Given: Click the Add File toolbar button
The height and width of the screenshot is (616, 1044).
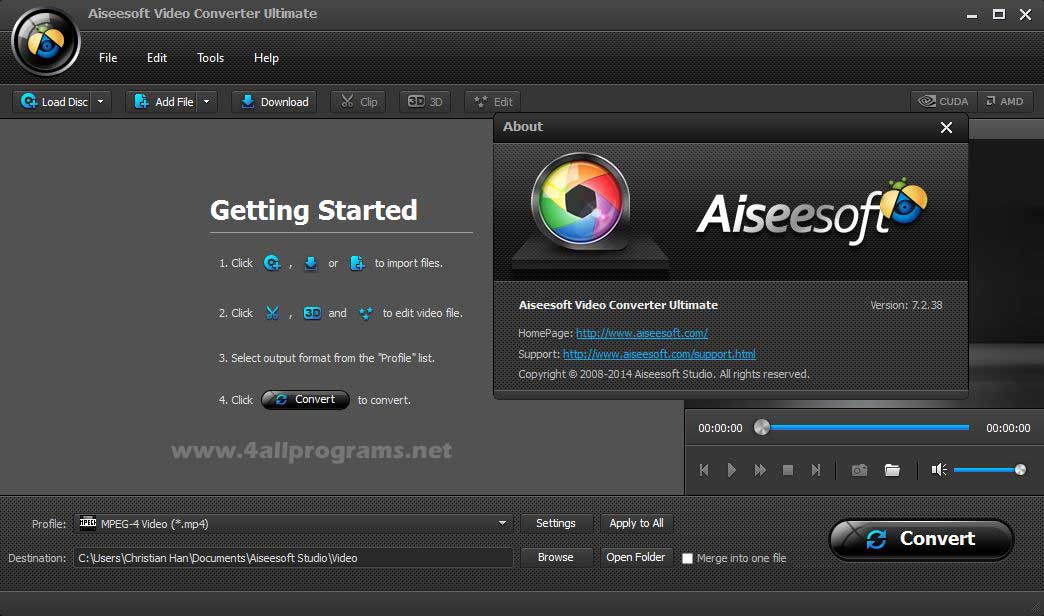Looking at the screenshot, I should tap(162, 101).
